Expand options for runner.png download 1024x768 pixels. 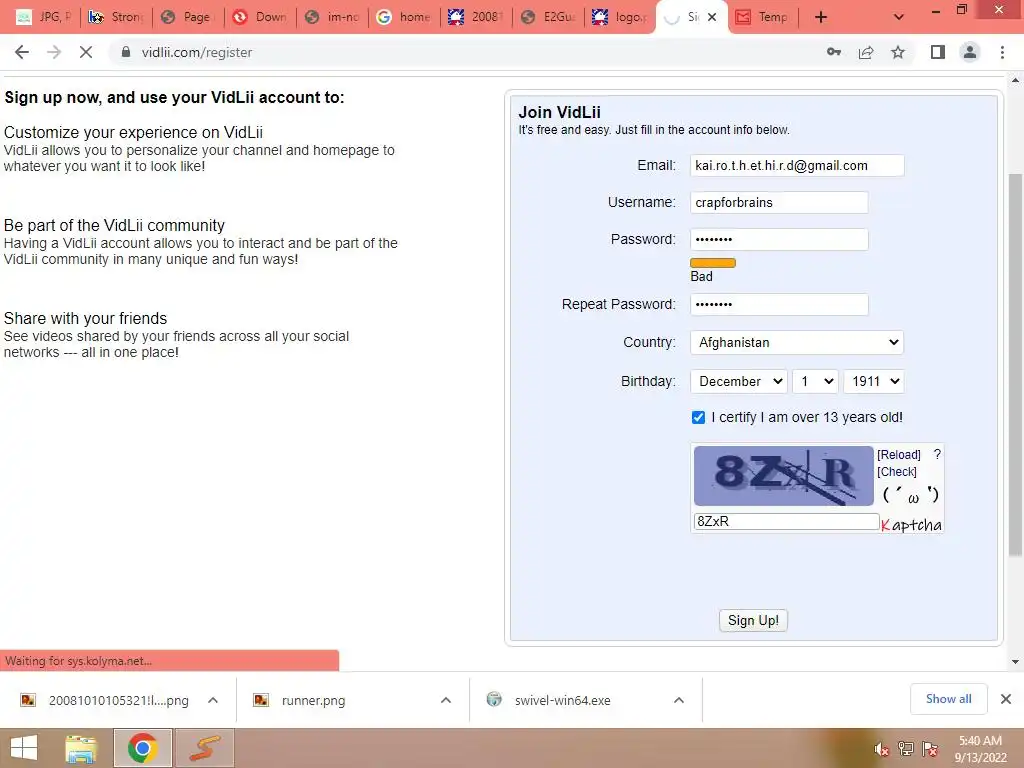click(x=446, y=700)
